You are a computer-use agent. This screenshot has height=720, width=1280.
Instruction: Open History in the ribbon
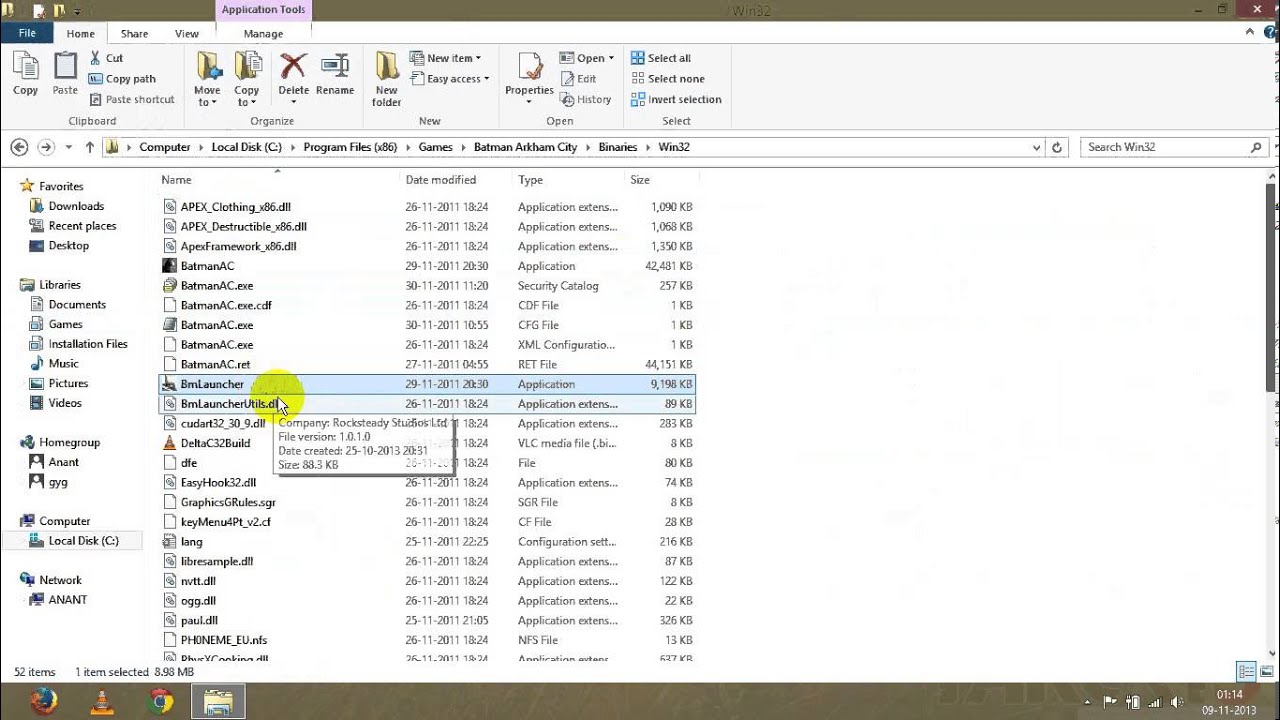point(586,99)
